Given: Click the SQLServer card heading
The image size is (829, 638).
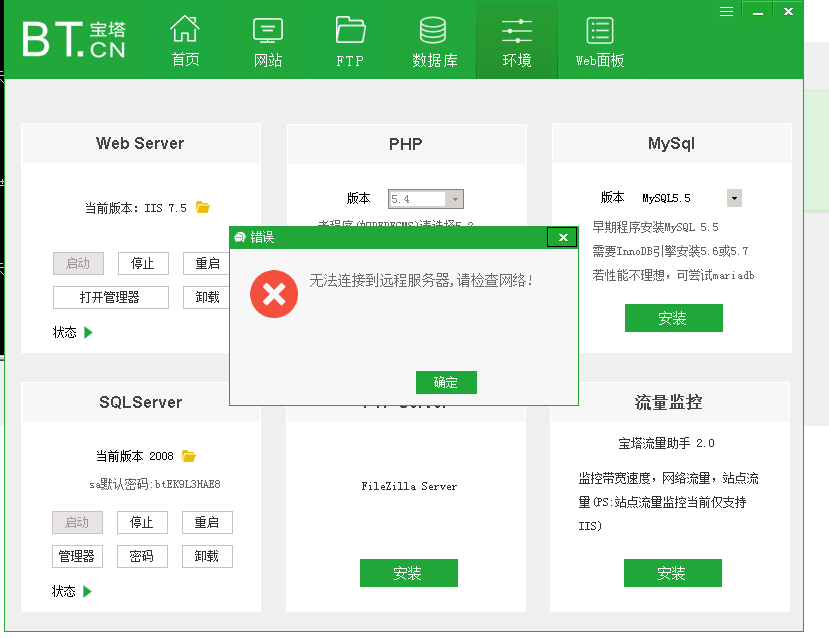Looking at the screenshot, I should [141, 402].
